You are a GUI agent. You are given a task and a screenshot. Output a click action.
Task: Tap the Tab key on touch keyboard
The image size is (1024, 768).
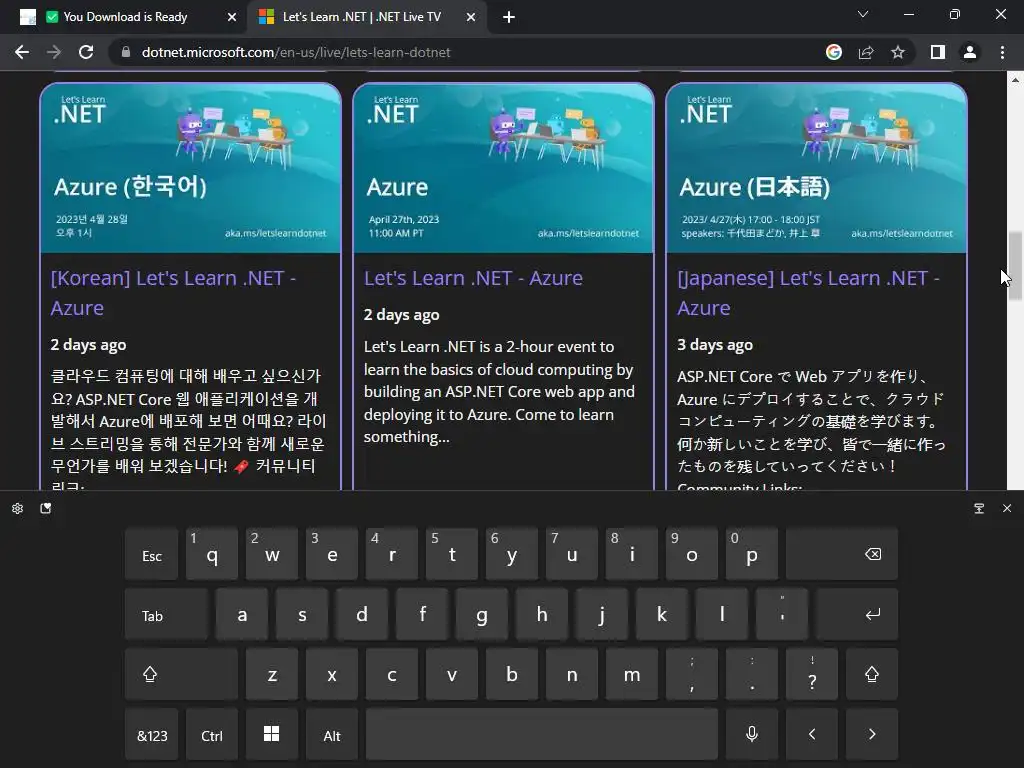point(167,615)
